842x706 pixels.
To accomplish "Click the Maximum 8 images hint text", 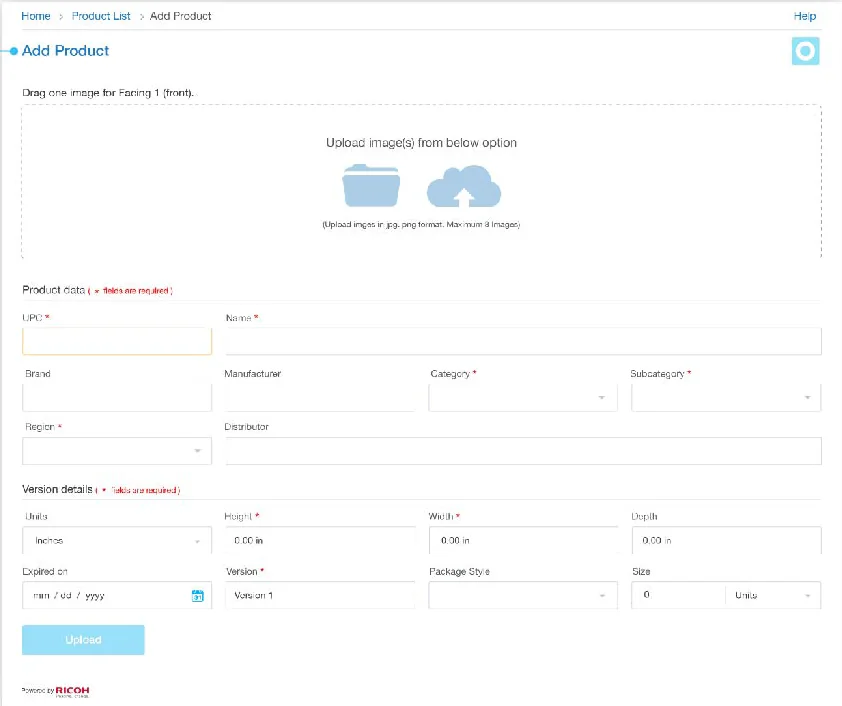I will click(x=421, y=224).
